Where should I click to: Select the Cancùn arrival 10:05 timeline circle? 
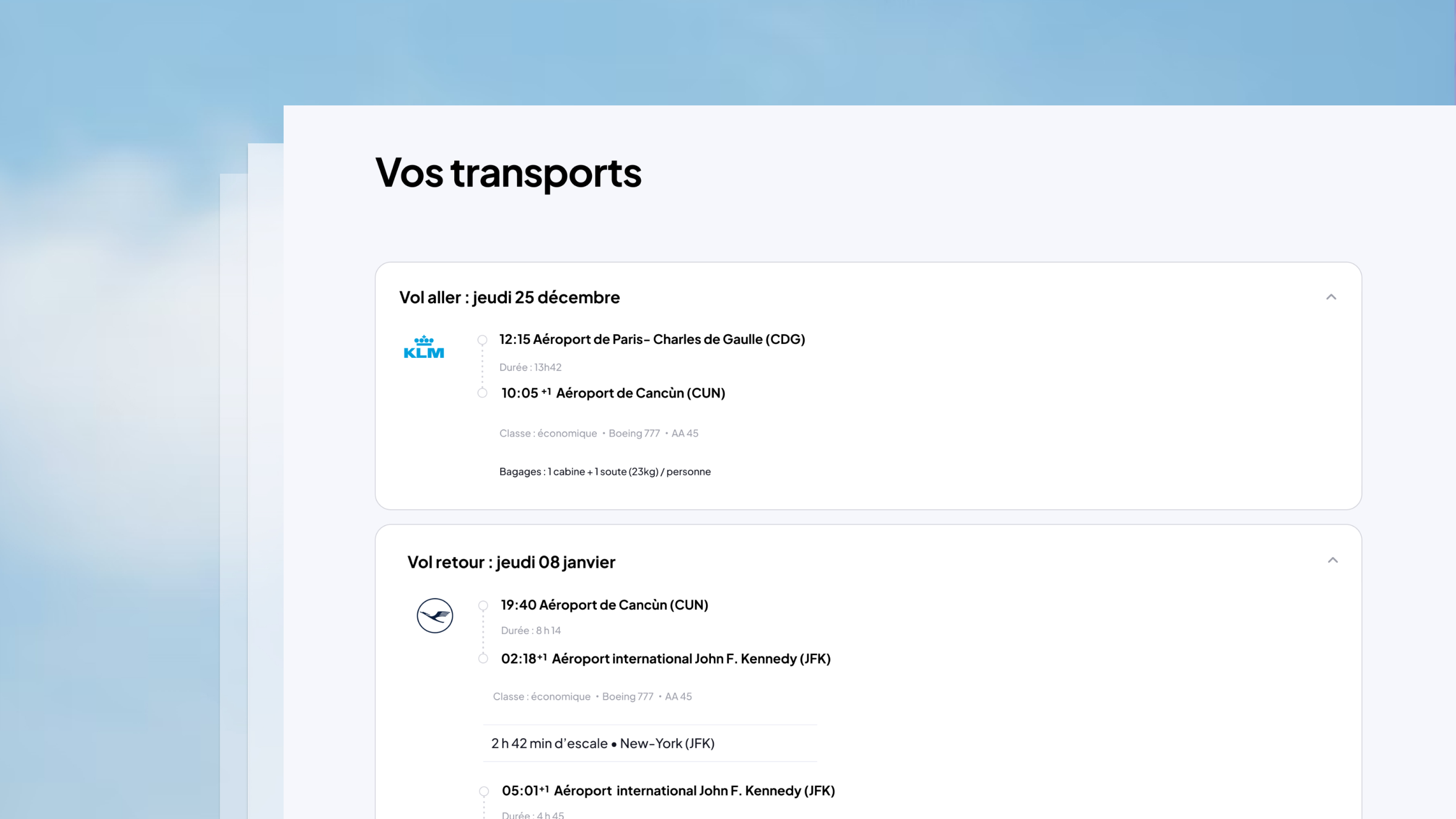482,393
